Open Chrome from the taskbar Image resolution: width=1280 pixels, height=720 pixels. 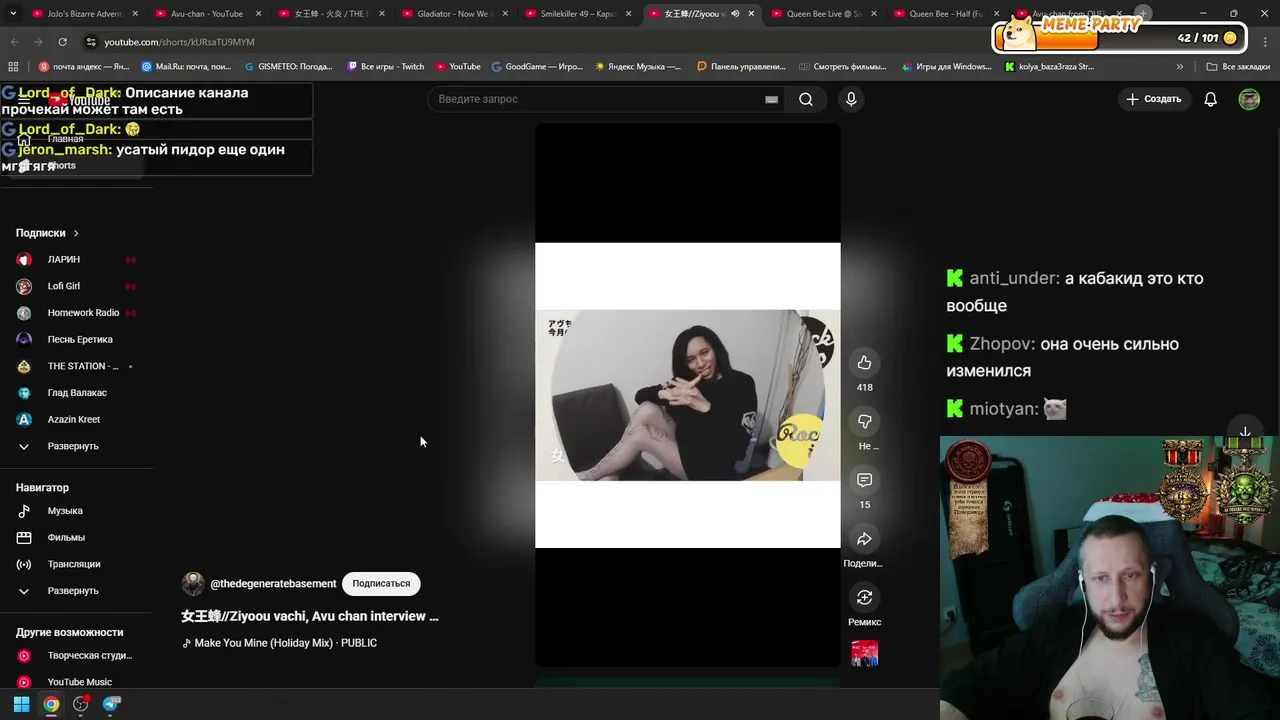click(x=51, y=704)
